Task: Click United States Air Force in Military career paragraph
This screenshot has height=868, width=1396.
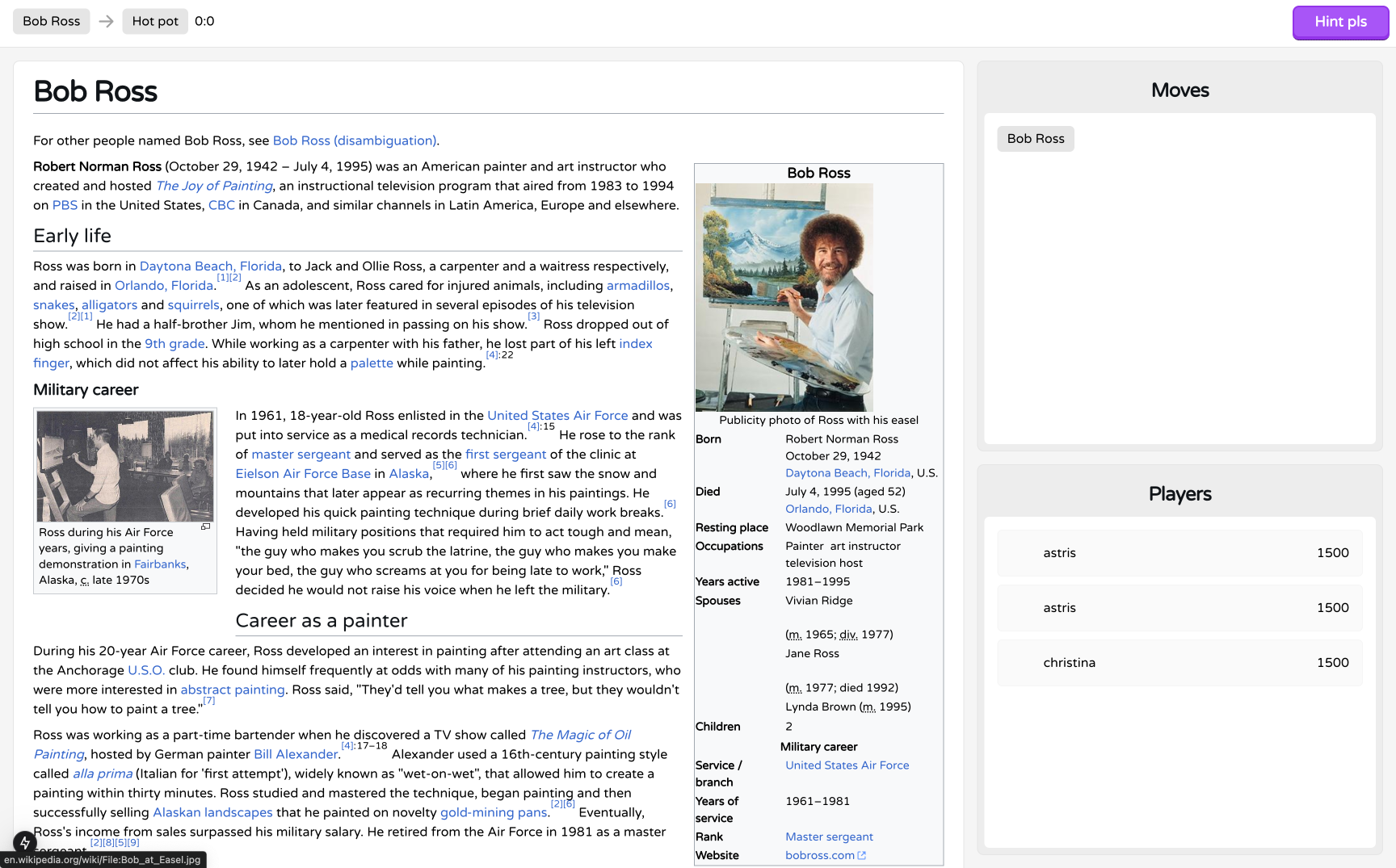Action: pyautogui.click(x=557, y=416)
